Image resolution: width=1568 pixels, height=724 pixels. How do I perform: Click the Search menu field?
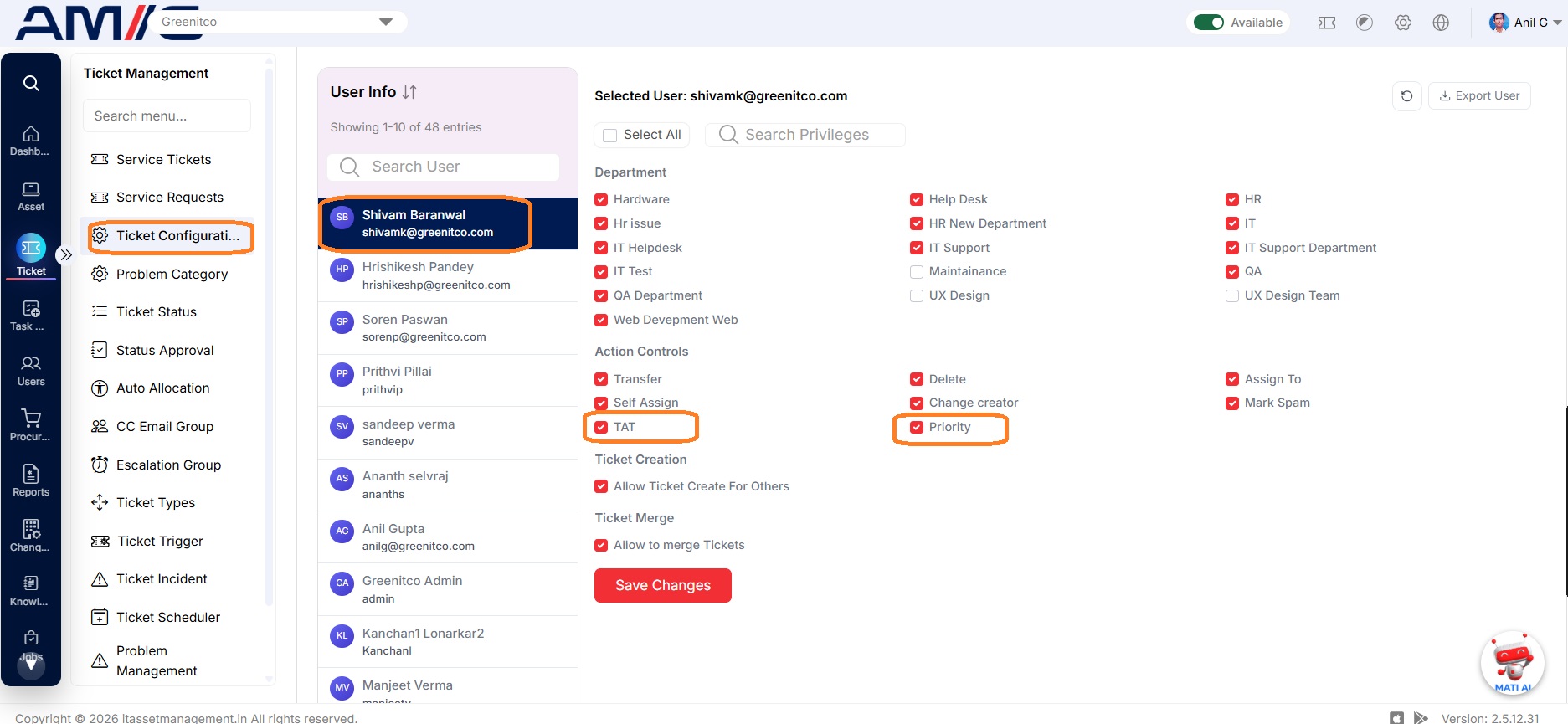(x=167, y=116)
